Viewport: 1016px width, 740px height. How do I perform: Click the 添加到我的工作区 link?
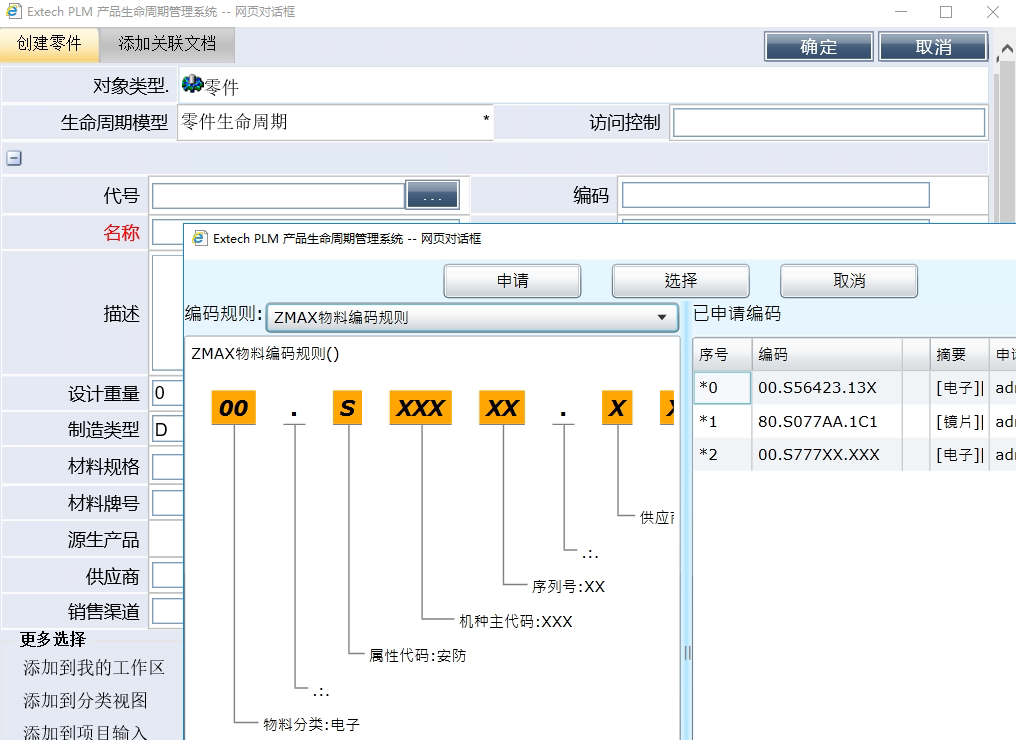coord(94,668)
